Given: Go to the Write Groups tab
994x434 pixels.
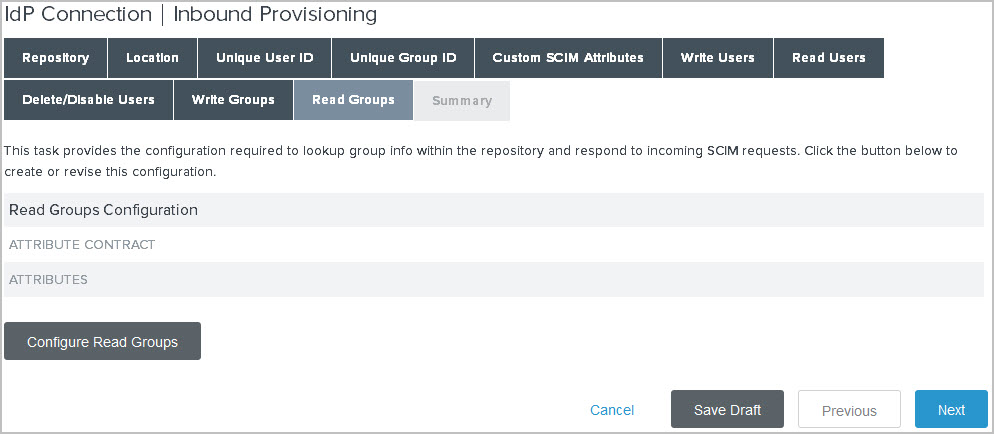Looking at the screenshot, I should tap(233, 100).
